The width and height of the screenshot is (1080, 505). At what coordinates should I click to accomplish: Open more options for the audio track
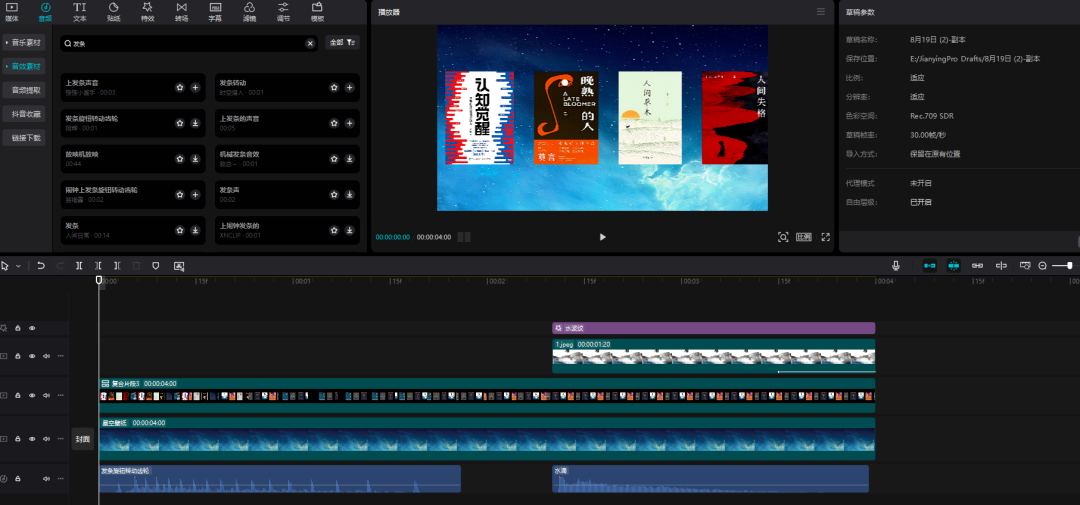coord(61,478)
